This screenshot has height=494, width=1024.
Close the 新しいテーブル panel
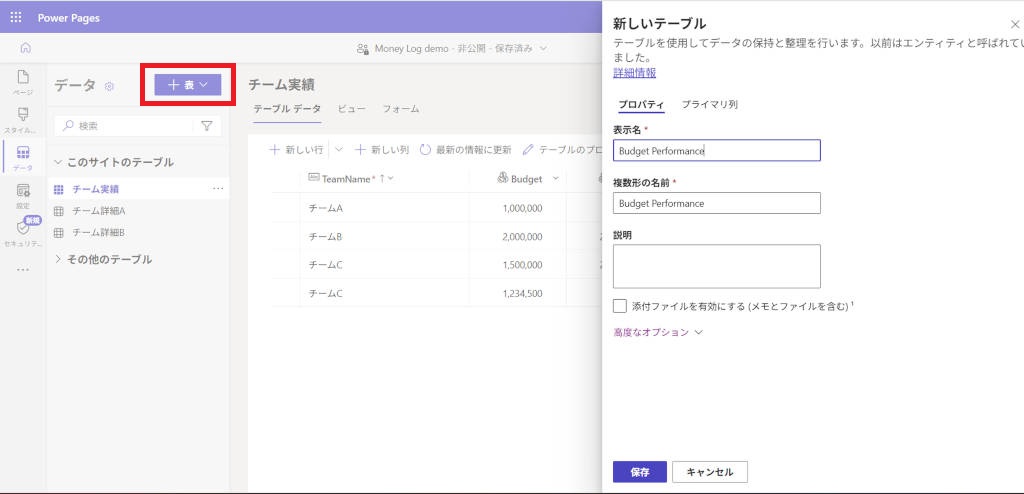tap(1015, 24)
